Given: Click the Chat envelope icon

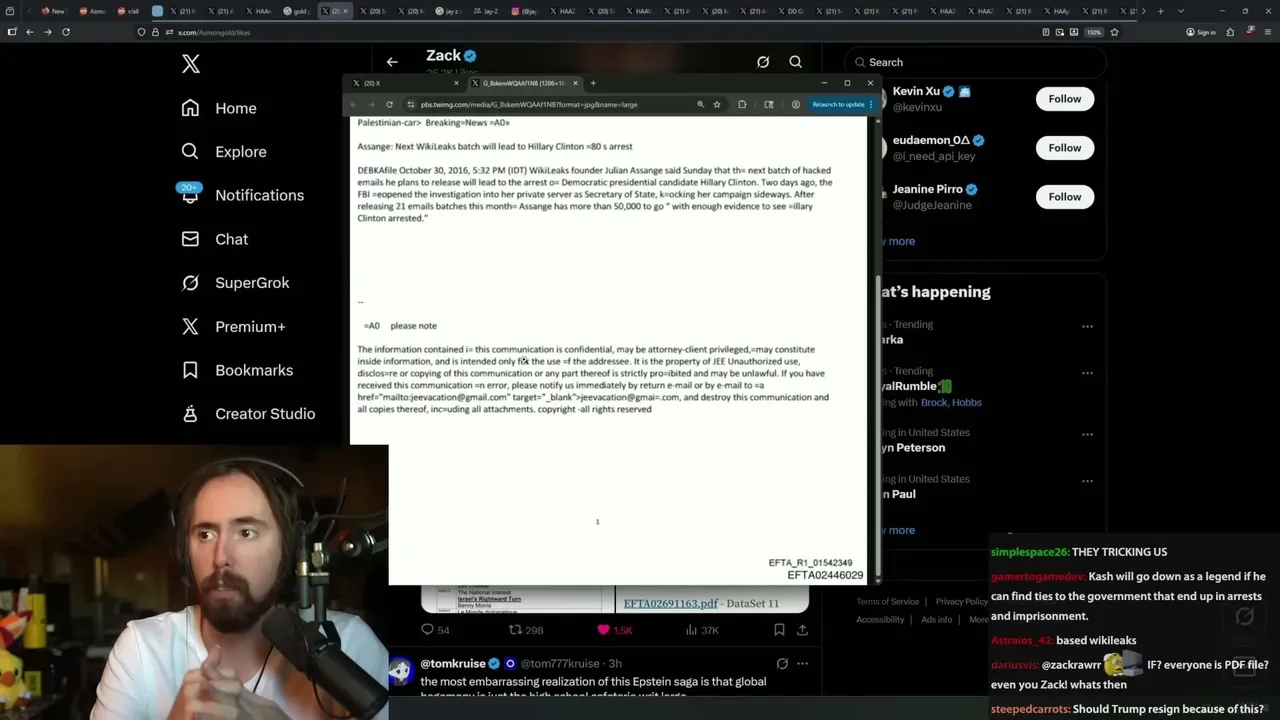Looking at the screenshot, I should click(190, 239).
